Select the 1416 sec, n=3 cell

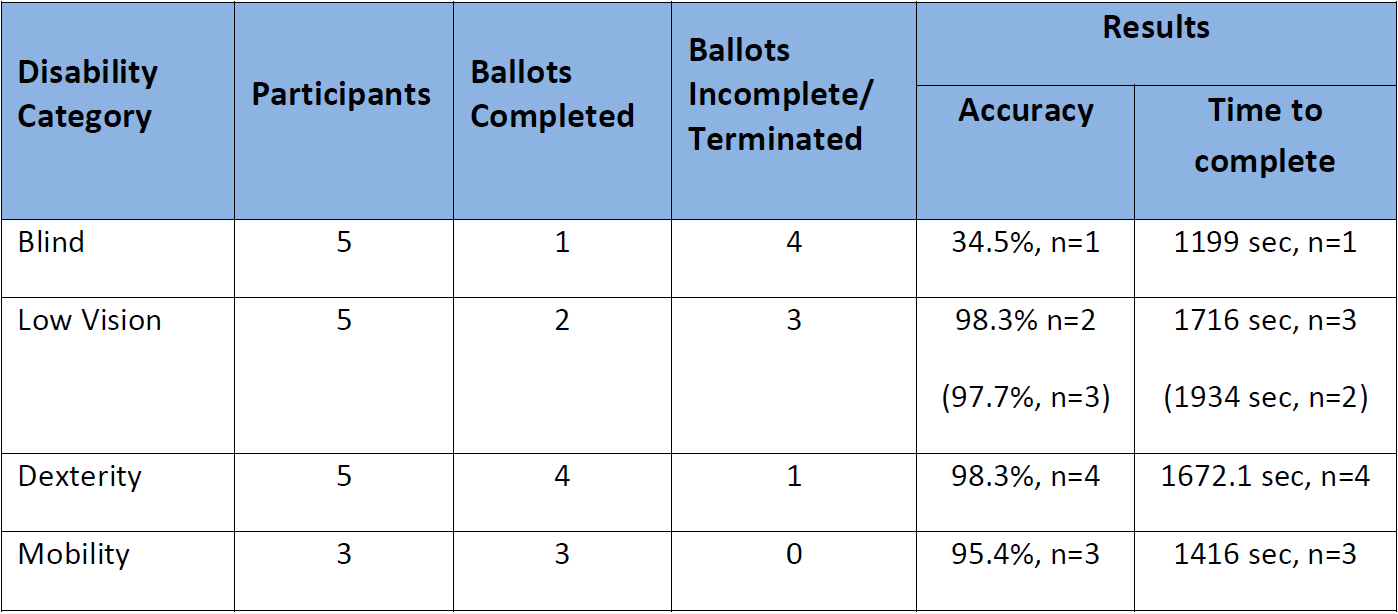(1265, 555)
